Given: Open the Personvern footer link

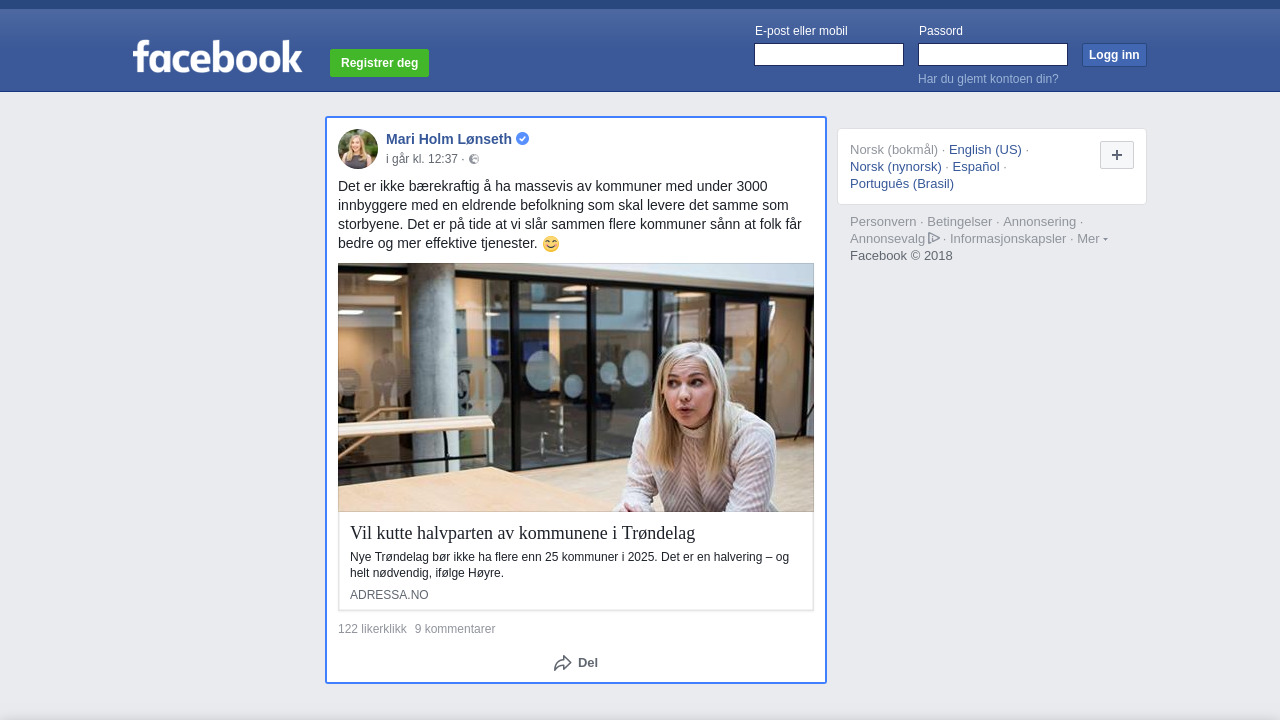Looking at the screenshot, I should [x=883, y=222].
